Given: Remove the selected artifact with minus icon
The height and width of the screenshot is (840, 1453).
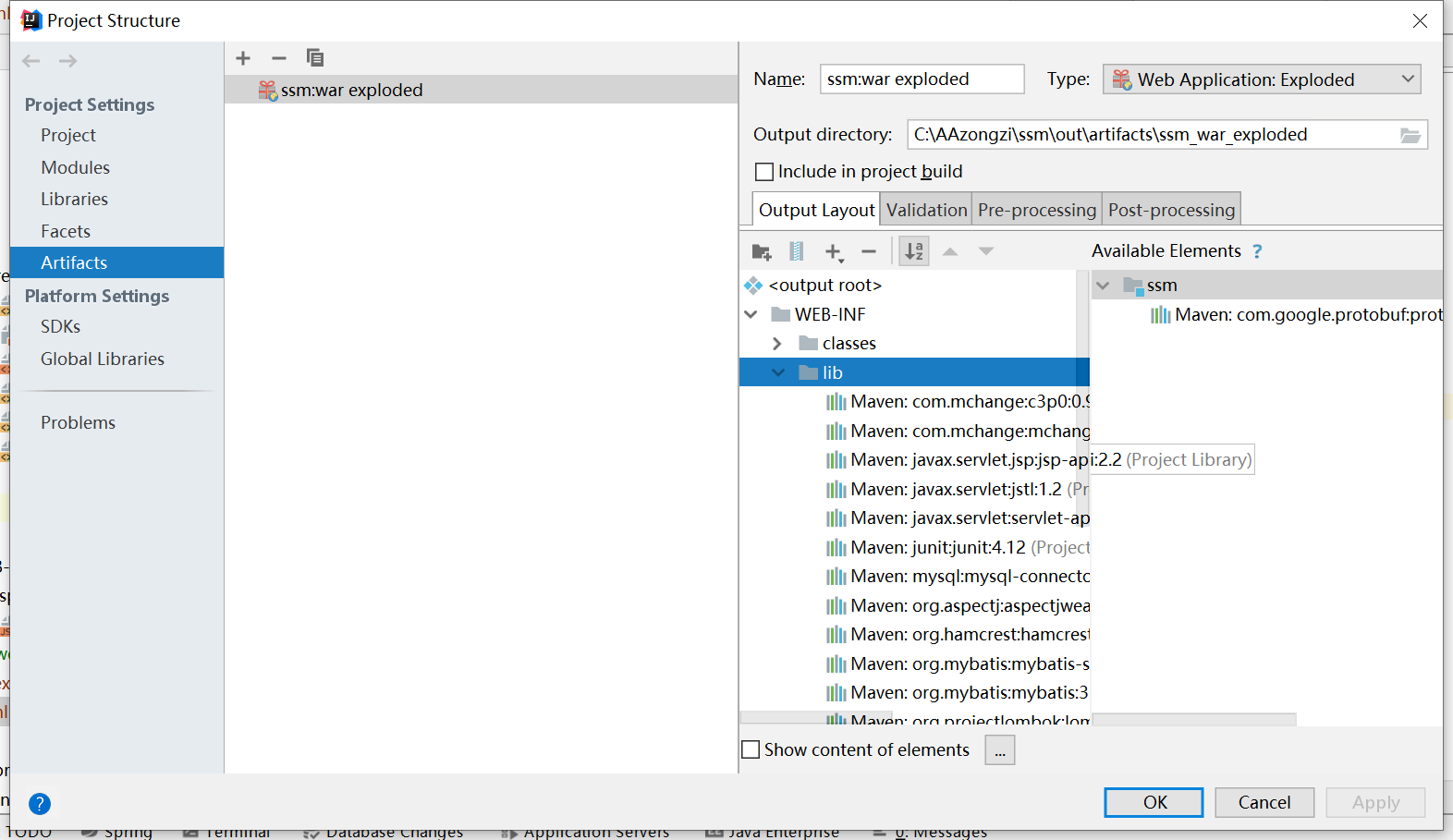Looking at the screenshot, I should (x=279, y=58).
